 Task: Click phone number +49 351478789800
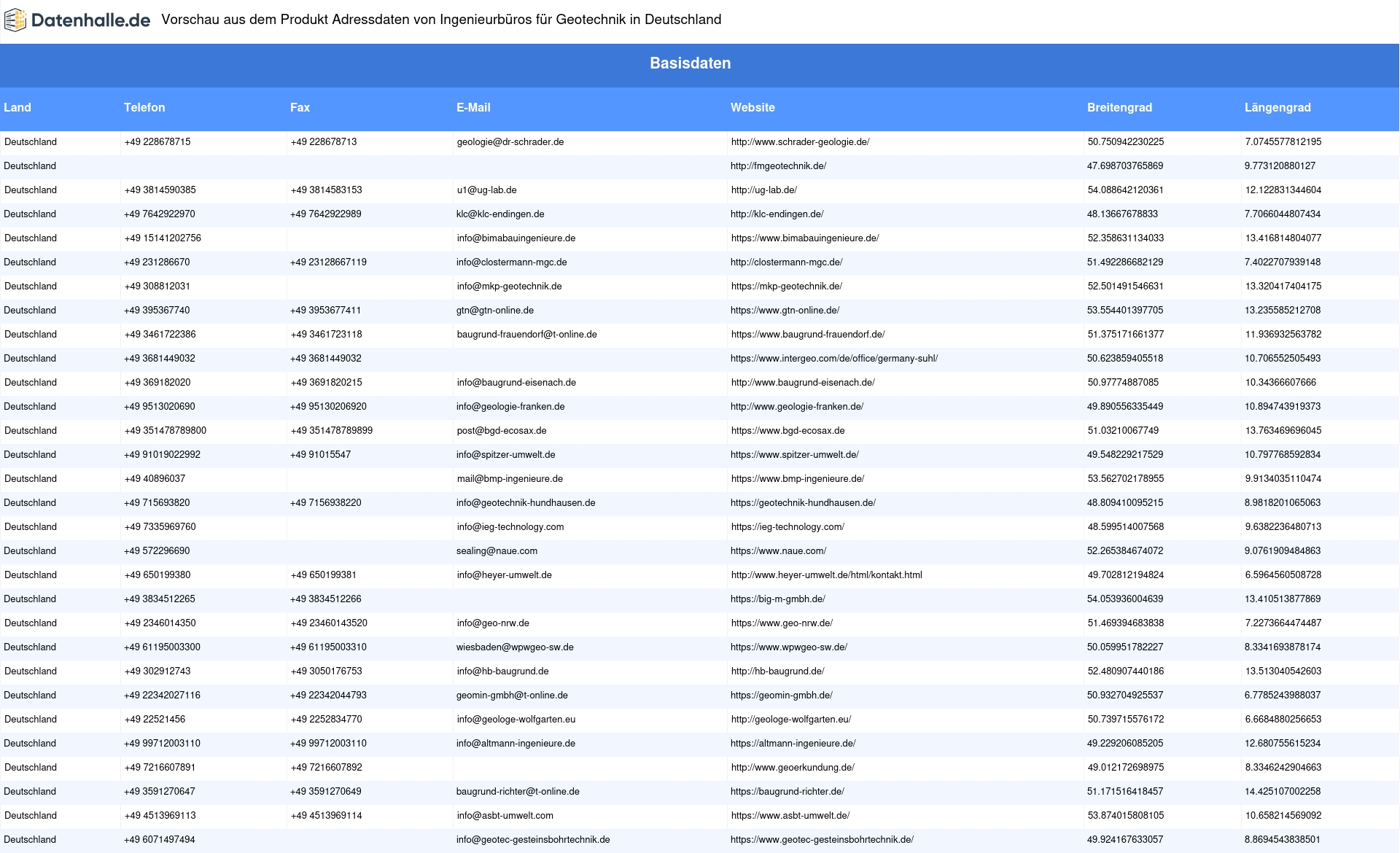(166, 431)
